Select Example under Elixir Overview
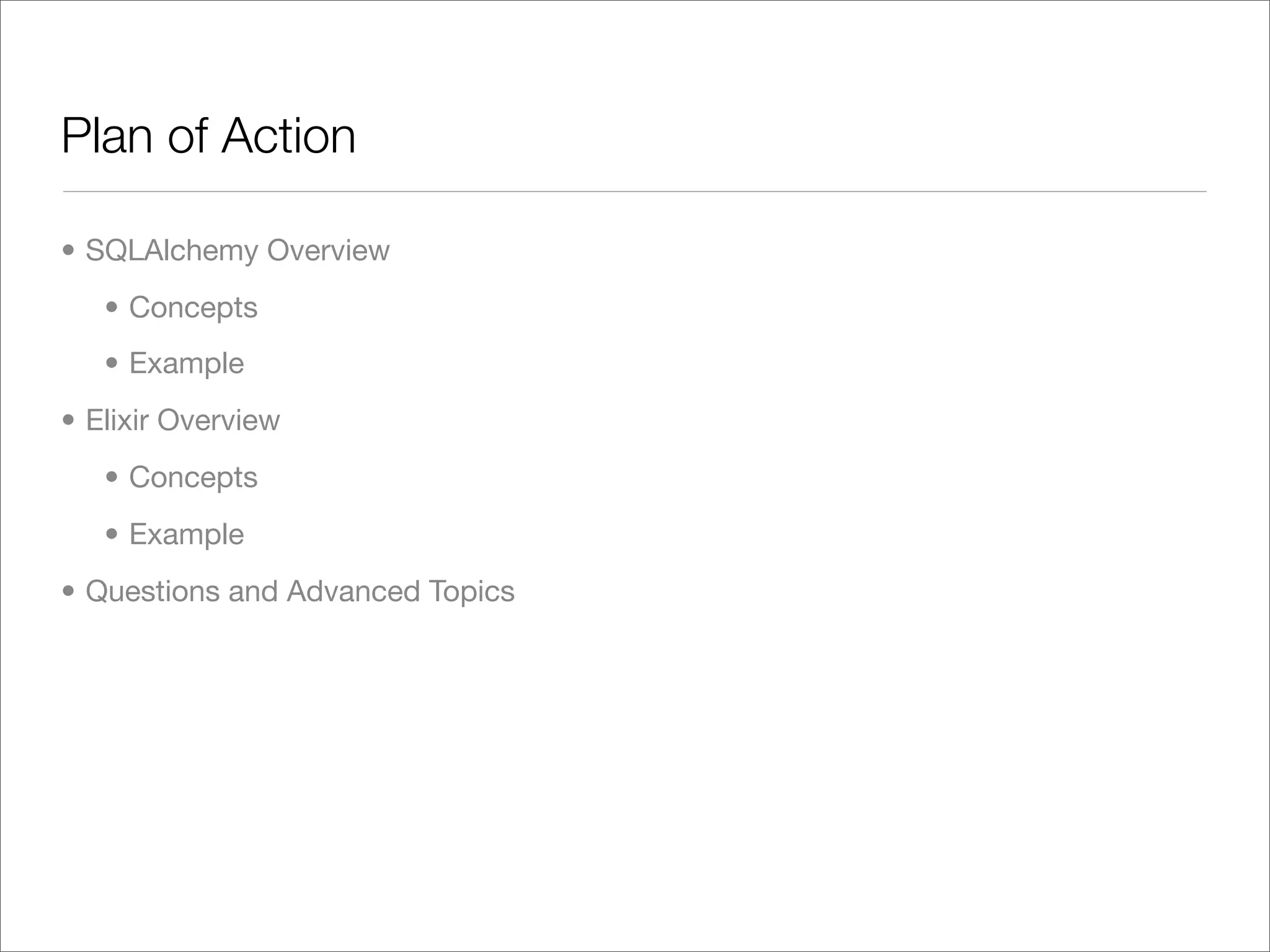The width and height of the screenshot is (1270, 952). [x=186, y=535]
